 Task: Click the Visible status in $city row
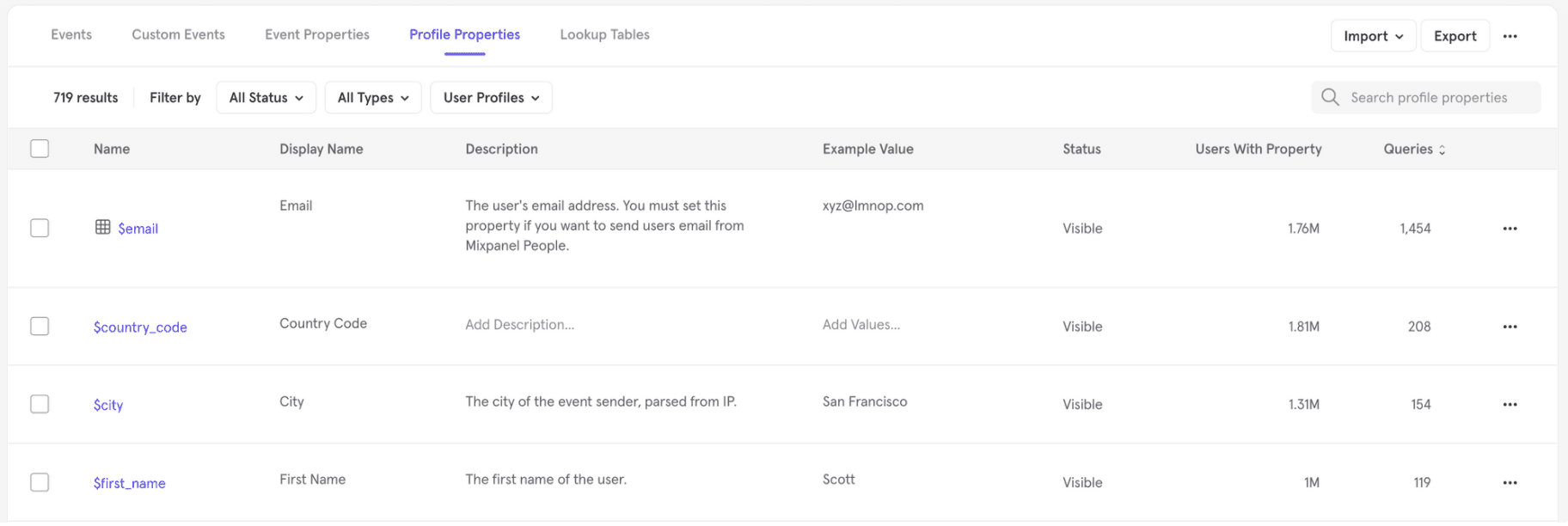[x=1082, y=405]
